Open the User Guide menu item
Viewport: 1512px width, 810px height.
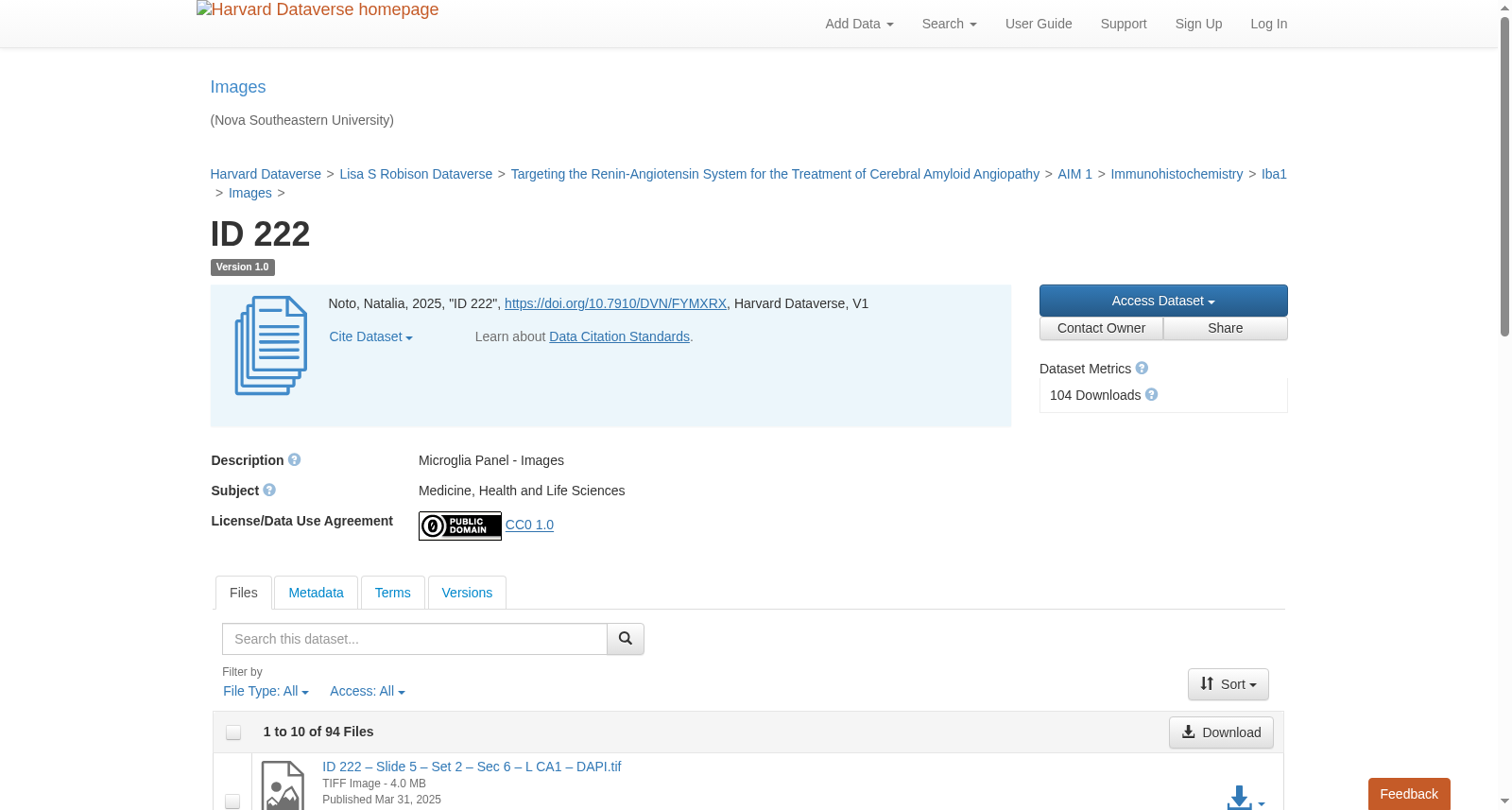tap(1039, 24)
